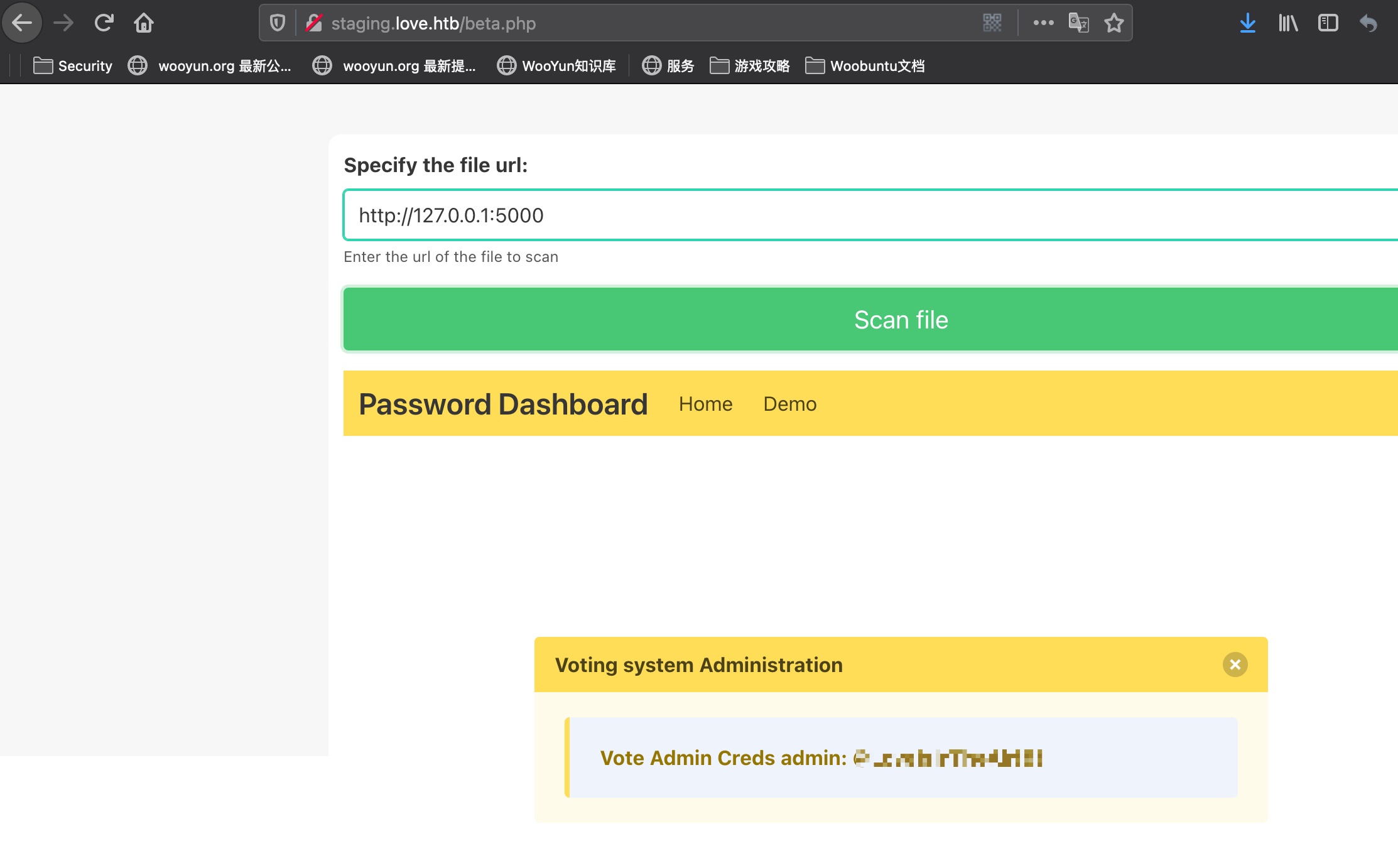Click the insecure connection lock icon

[x=313, y=23]
